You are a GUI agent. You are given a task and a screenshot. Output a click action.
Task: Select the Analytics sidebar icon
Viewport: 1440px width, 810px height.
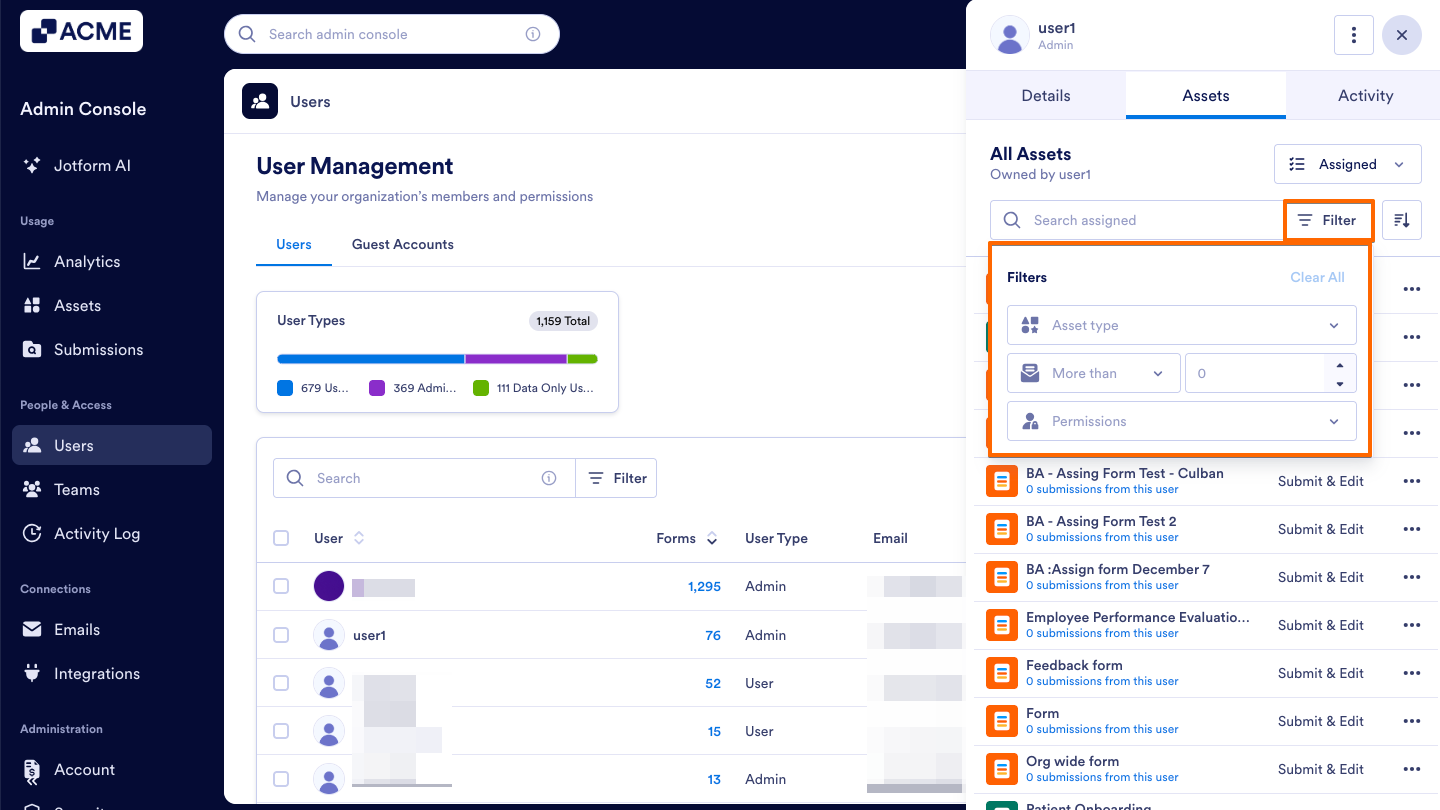pos(31,261)
